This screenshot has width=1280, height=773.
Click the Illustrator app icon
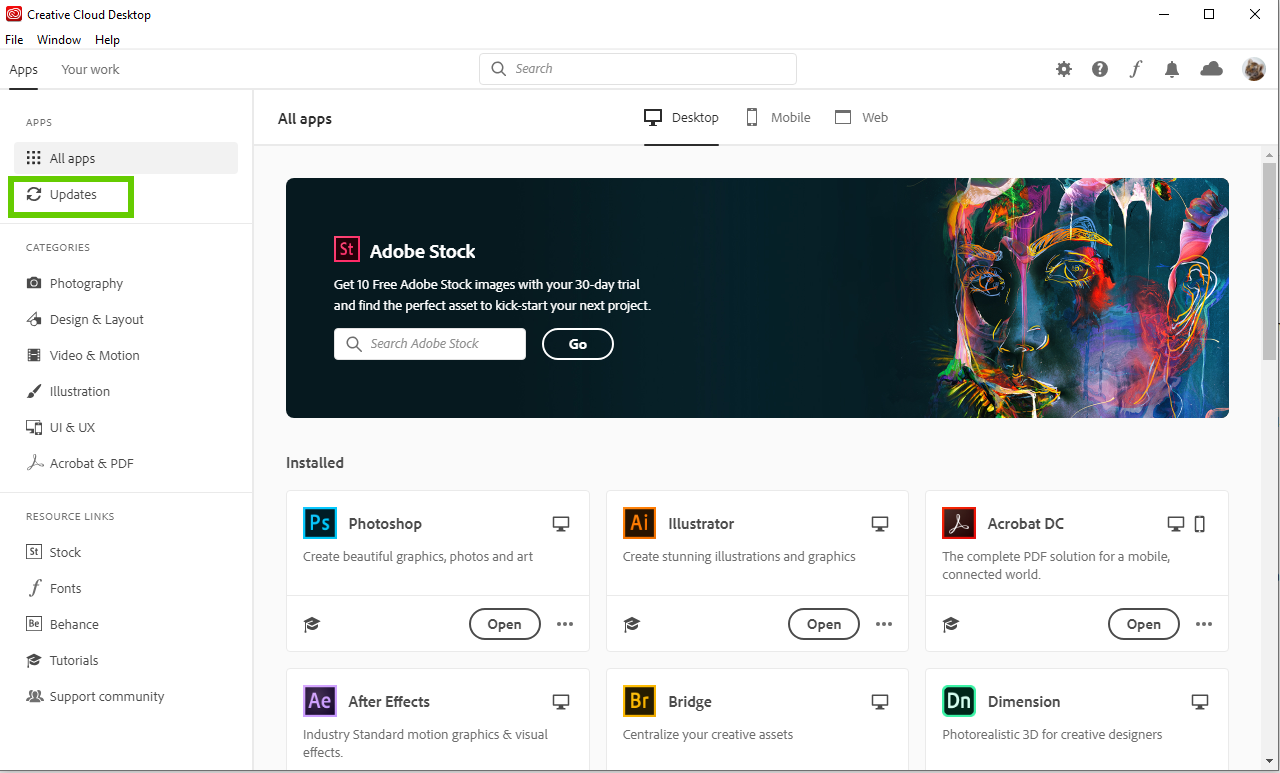[x=639, y=523]
